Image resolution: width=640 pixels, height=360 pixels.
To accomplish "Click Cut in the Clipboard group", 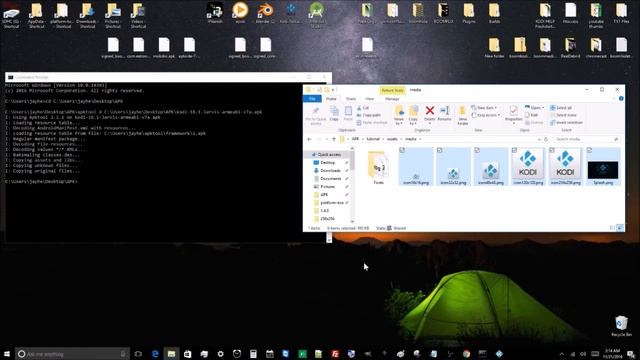I will click(x=363, y=108).
